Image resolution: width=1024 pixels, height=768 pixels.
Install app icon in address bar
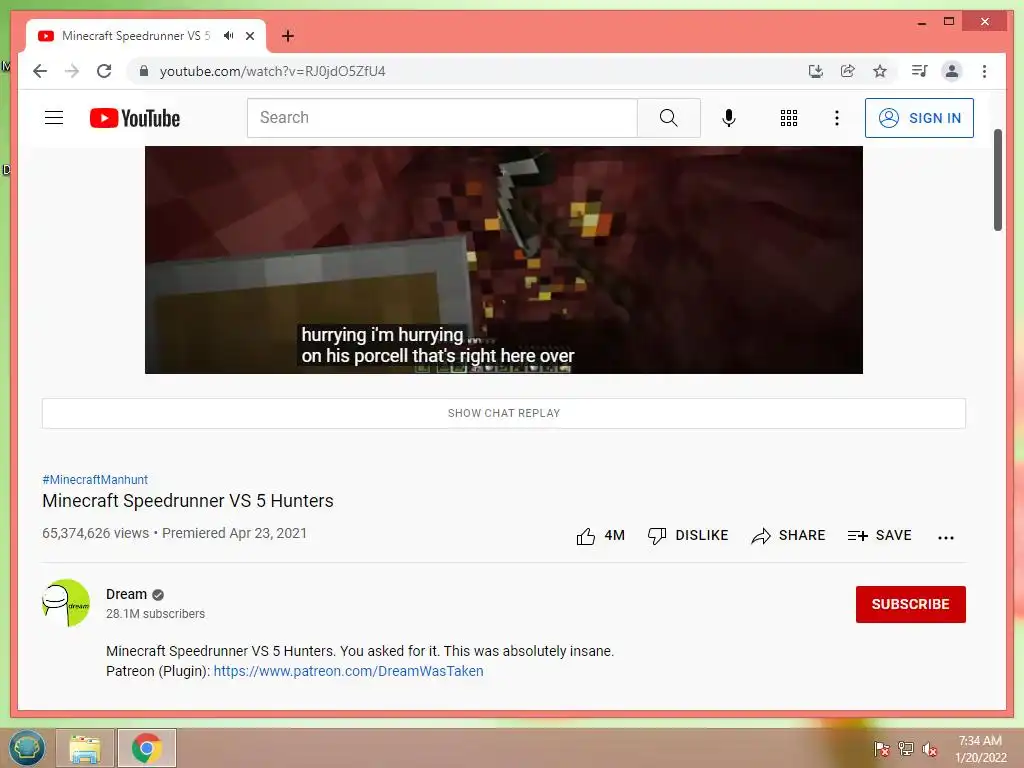[x=815, y=71]
